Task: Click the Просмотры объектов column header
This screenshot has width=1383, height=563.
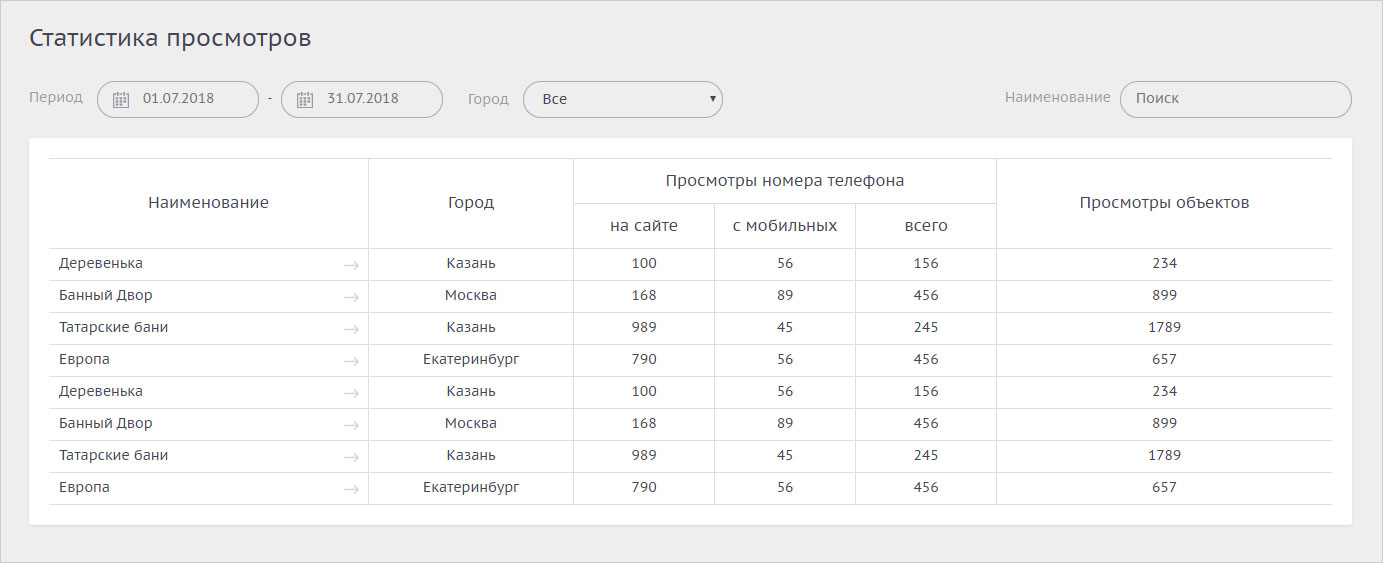Action: [x=1164, y=203]
